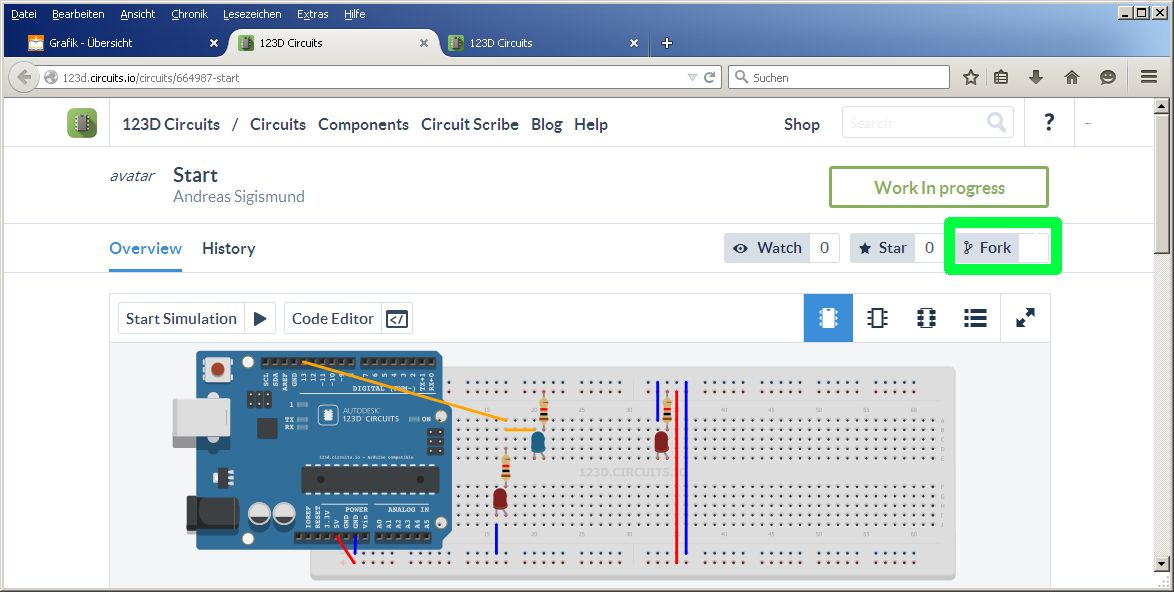Screen dimensions: 1174x592
Task: Open the Chronik menu
Action: click(x=189, y=14)
